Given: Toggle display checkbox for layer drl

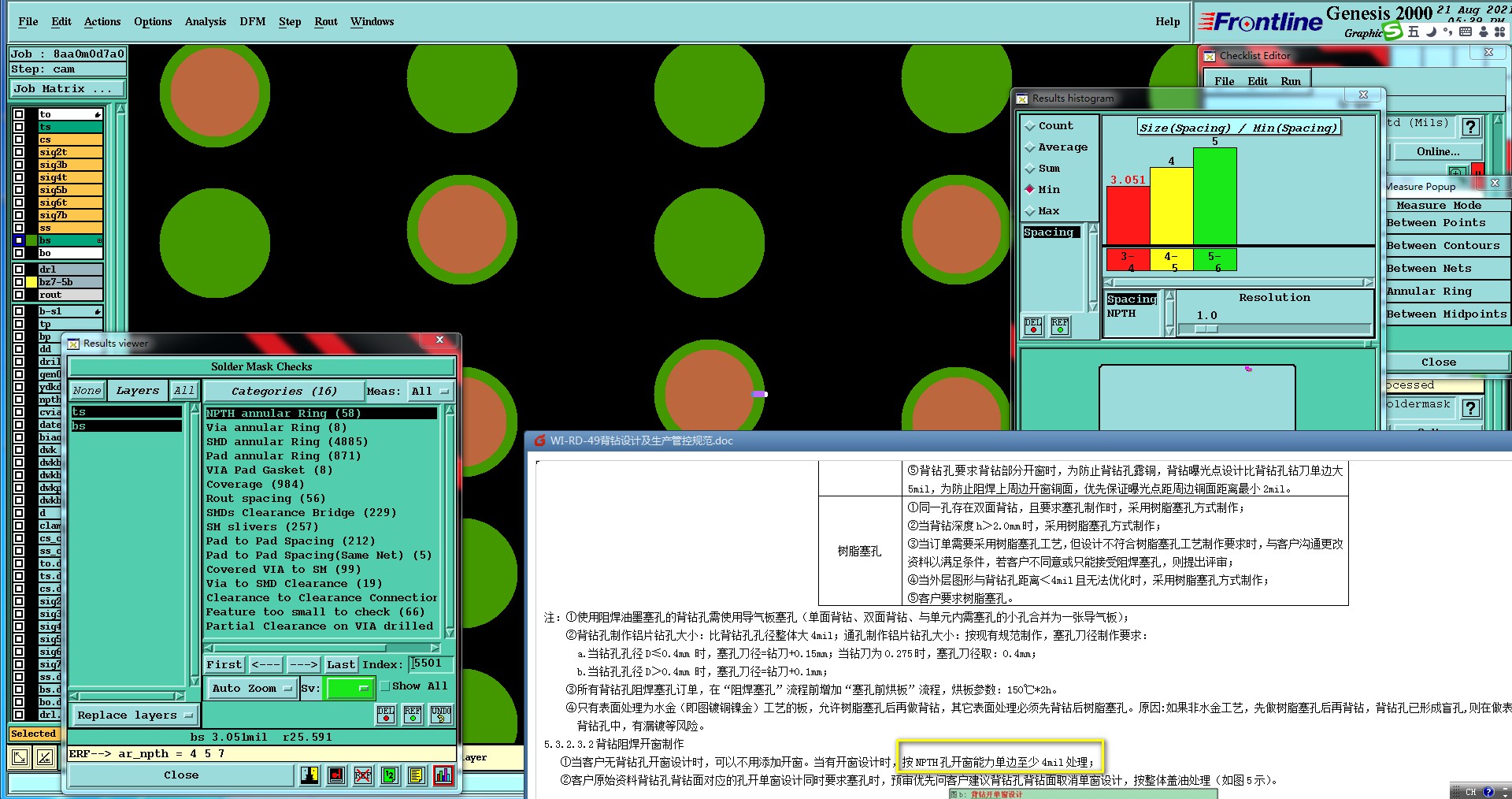Looking at the screenshot, I should pos(19,269).
